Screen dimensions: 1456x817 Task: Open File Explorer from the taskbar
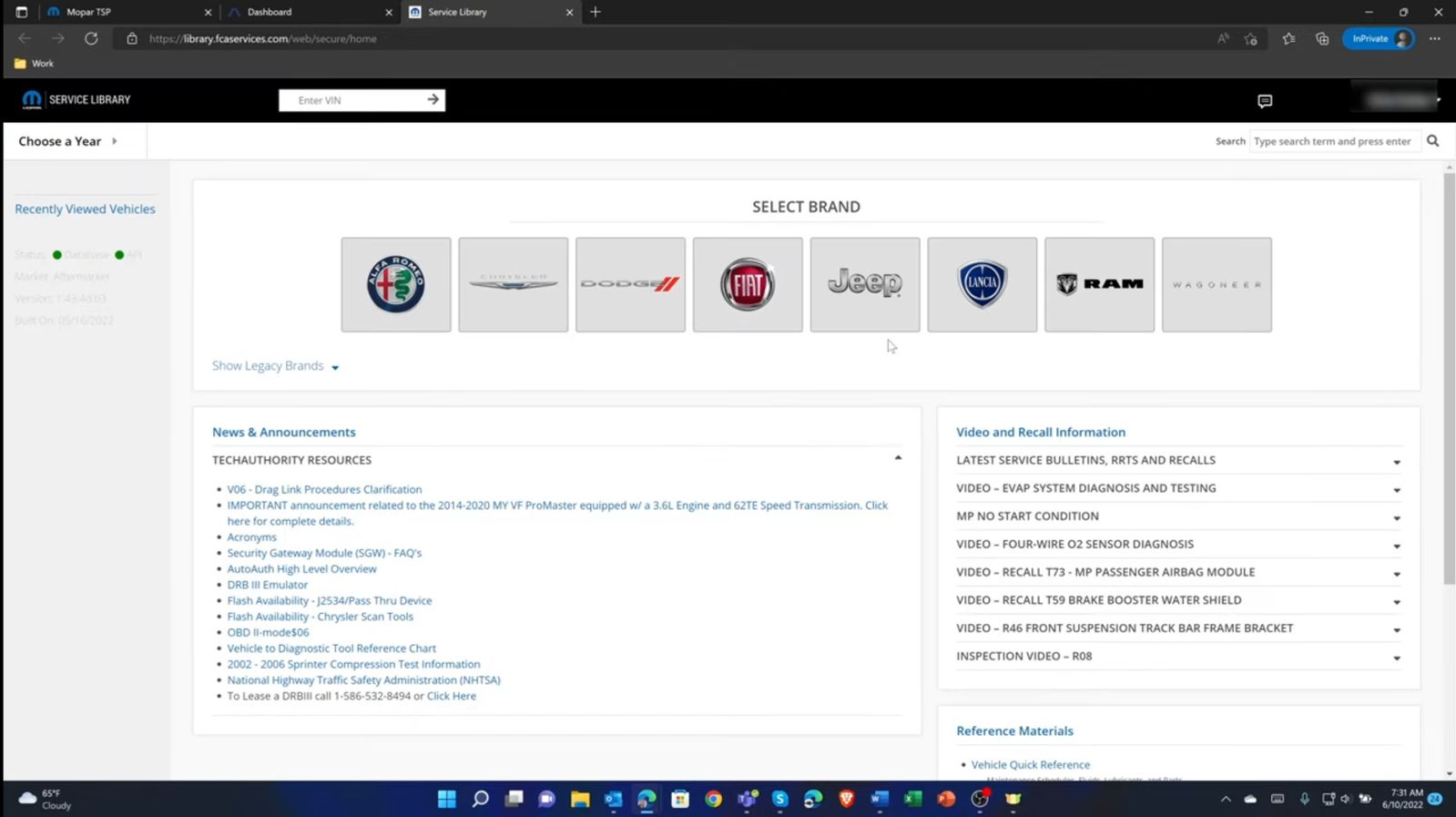coord(580,799)
